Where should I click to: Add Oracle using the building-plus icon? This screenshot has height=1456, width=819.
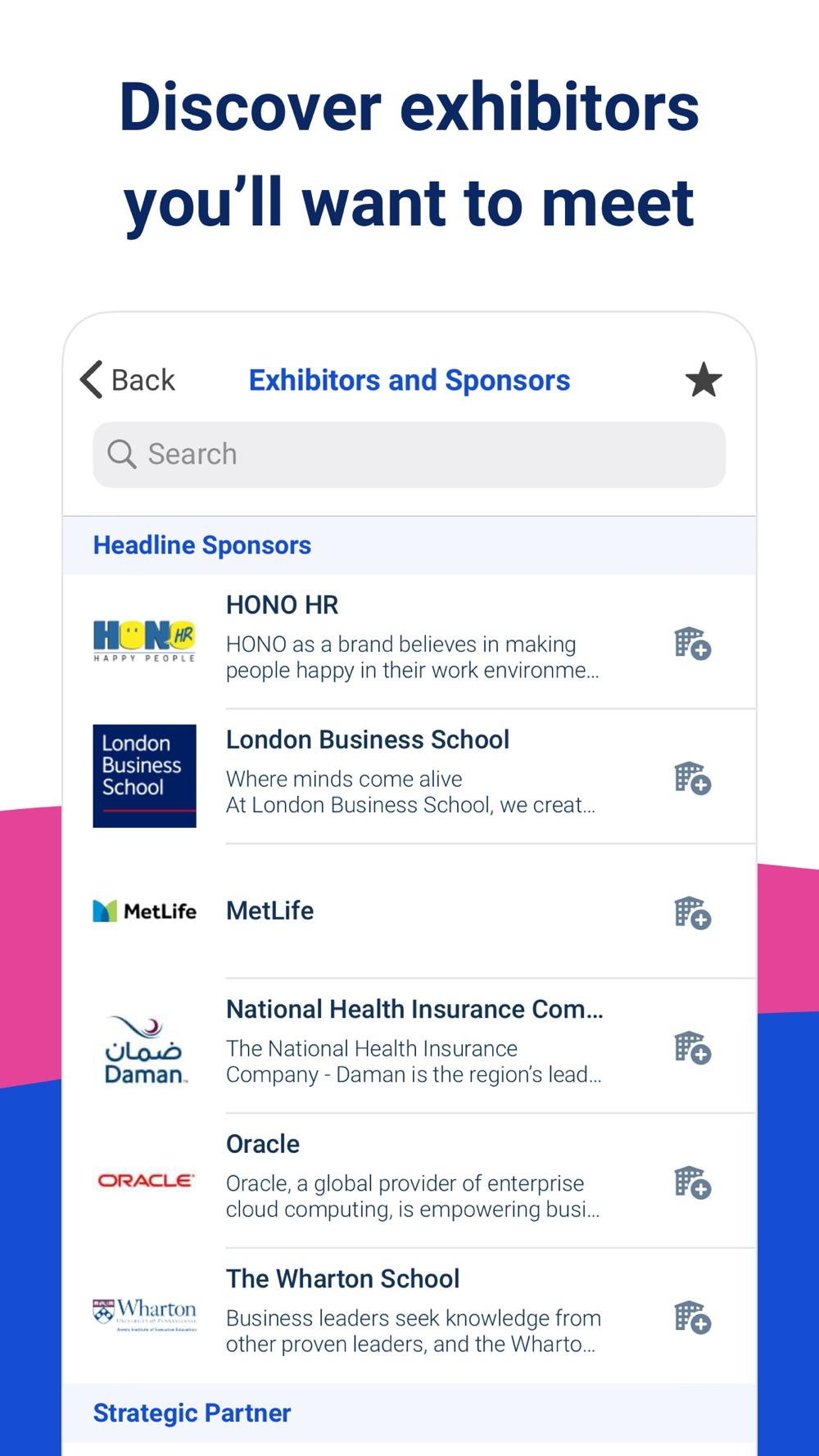(x=693, y=1182)
